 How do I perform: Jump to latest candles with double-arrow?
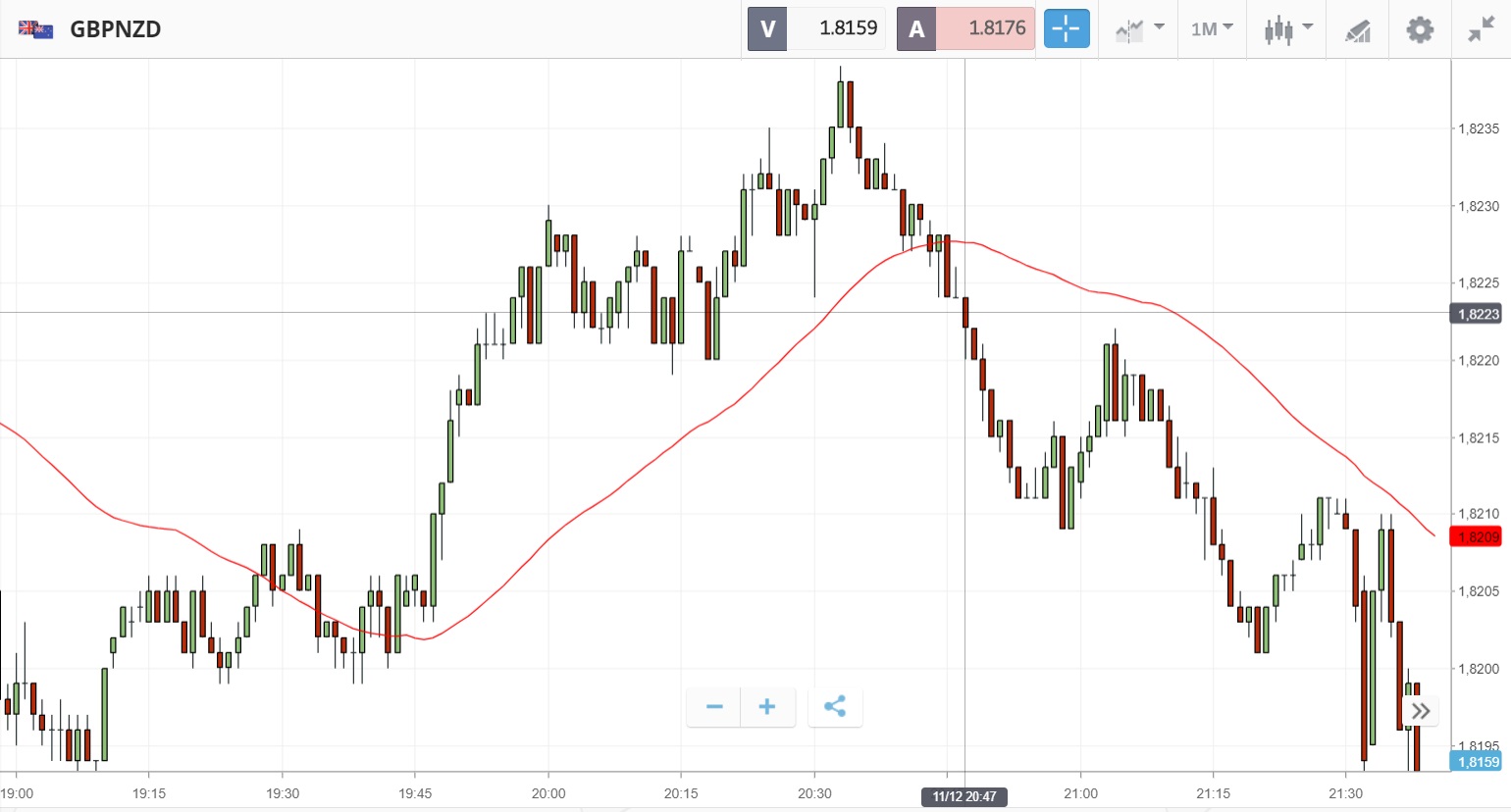(1421, 711)
